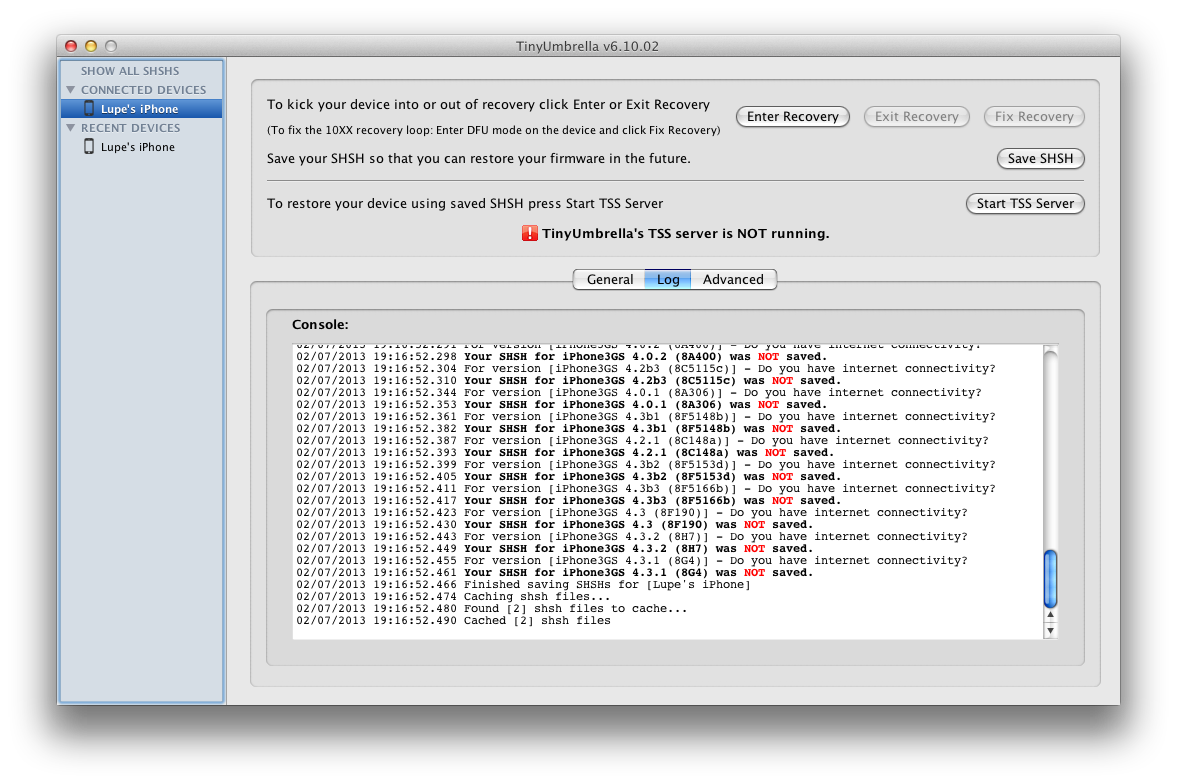Click the red TSS server warning icon
This screenshot has height=784, width=1177.
[530, 234]
